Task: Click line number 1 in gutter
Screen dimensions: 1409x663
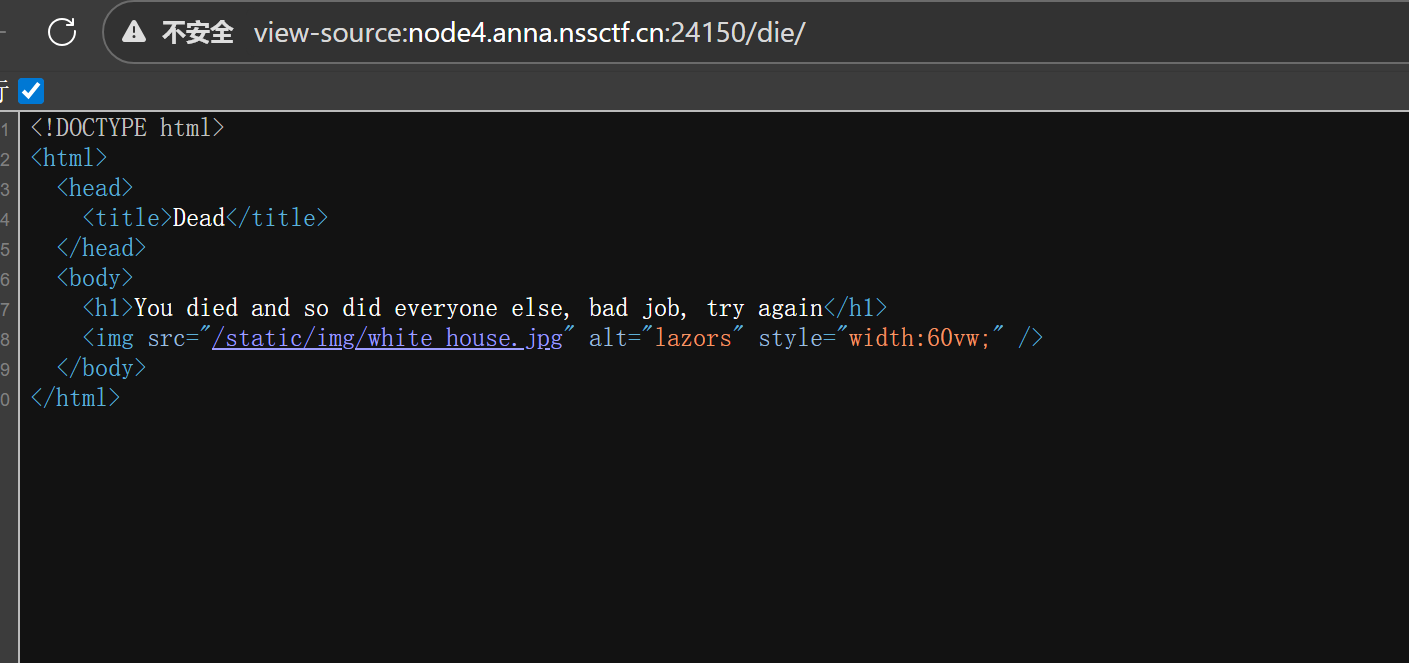Action: coord(6,129)
